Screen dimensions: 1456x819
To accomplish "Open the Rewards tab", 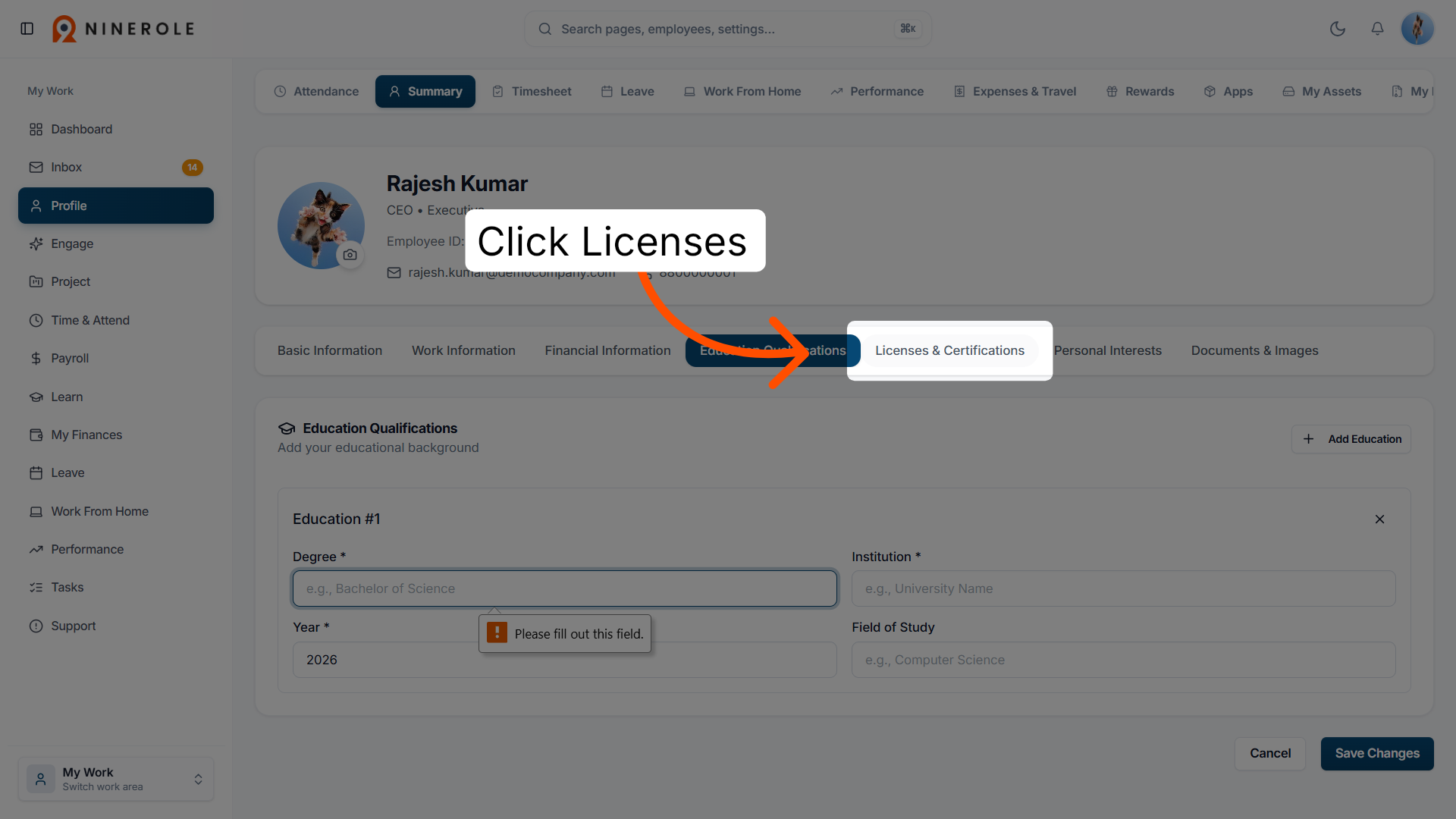I will pyautogui.click(x=1140, y=92).
